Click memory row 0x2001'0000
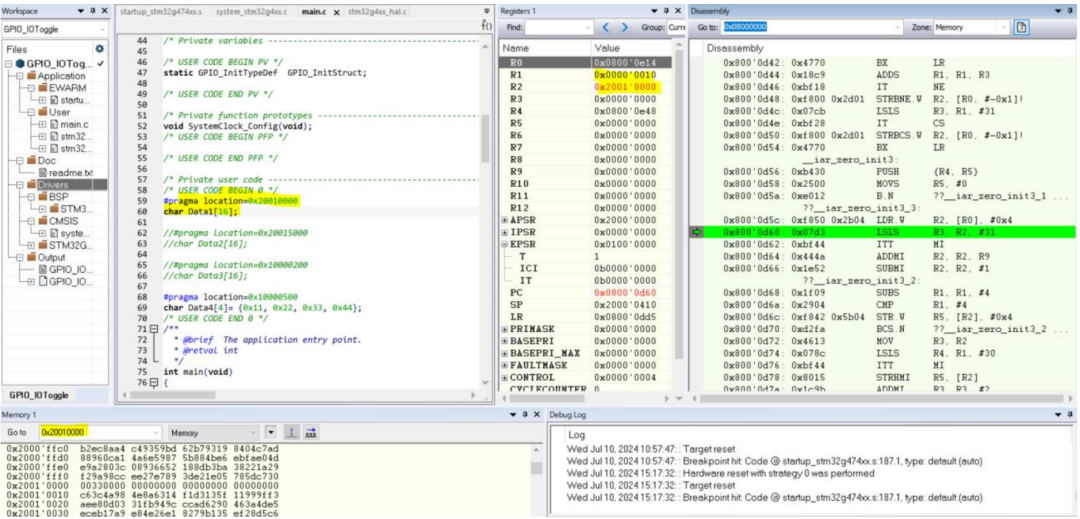The width and height of the screenshot is (1080, 519). pos(143,485)
